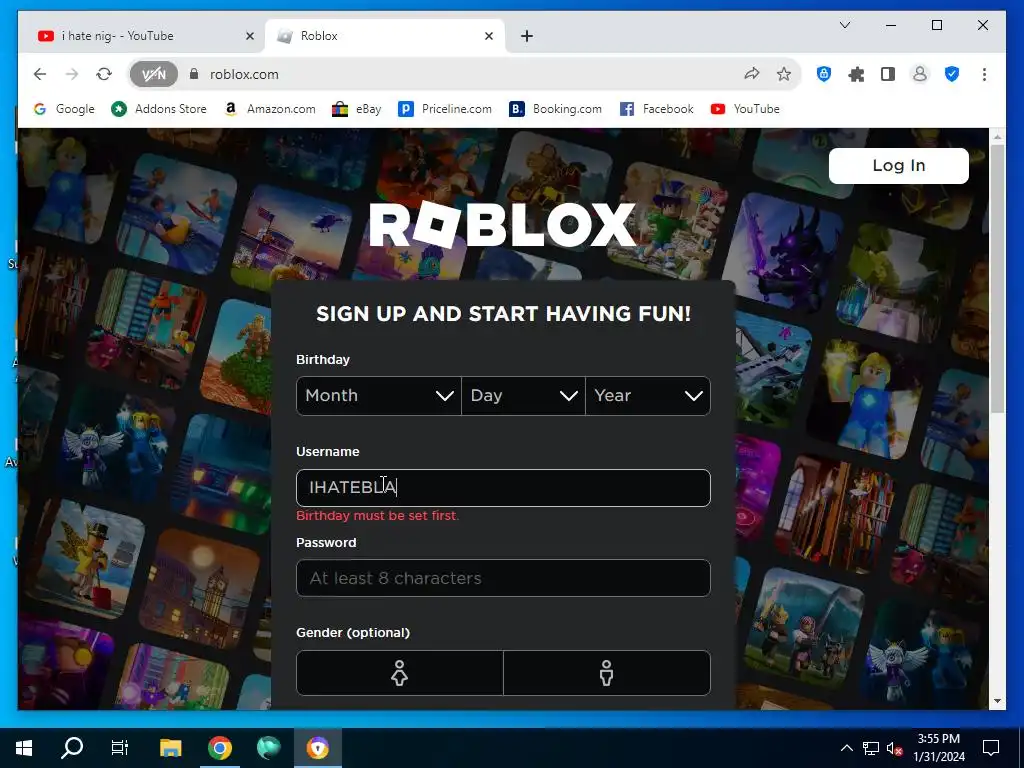The height and width of the screenshot is (768, 1024).
Task: Click the Chrome taskbar icon
Action: pyautogui.click(x=220, y=748)
